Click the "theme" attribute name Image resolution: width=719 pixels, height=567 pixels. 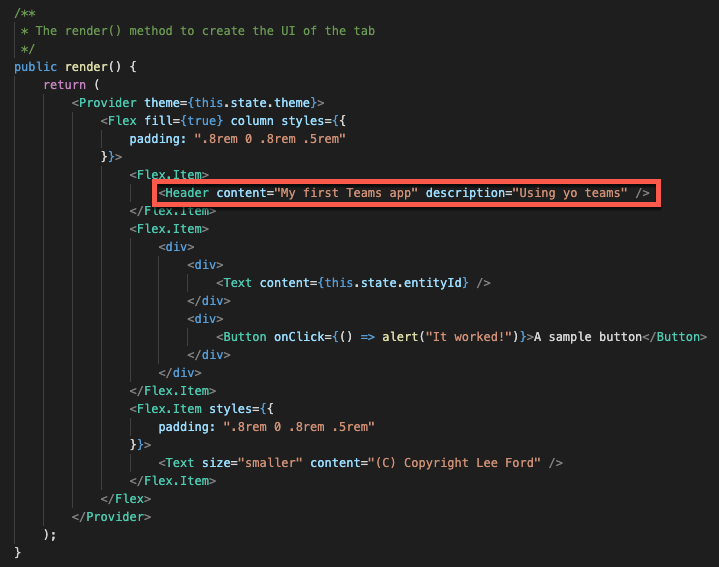[x=162, y=103]
